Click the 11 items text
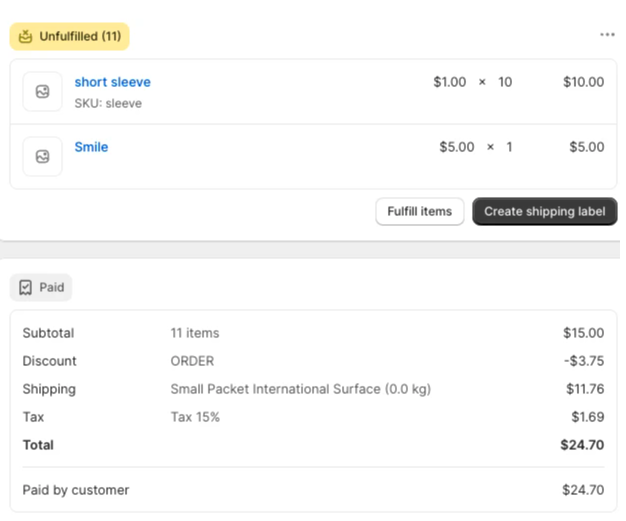Screen dimensions: 626x521 tap(195, 333)
